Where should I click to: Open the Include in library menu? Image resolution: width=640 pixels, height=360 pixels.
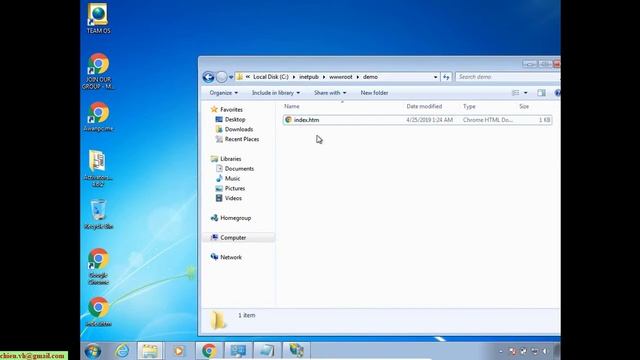pos(276,93)
